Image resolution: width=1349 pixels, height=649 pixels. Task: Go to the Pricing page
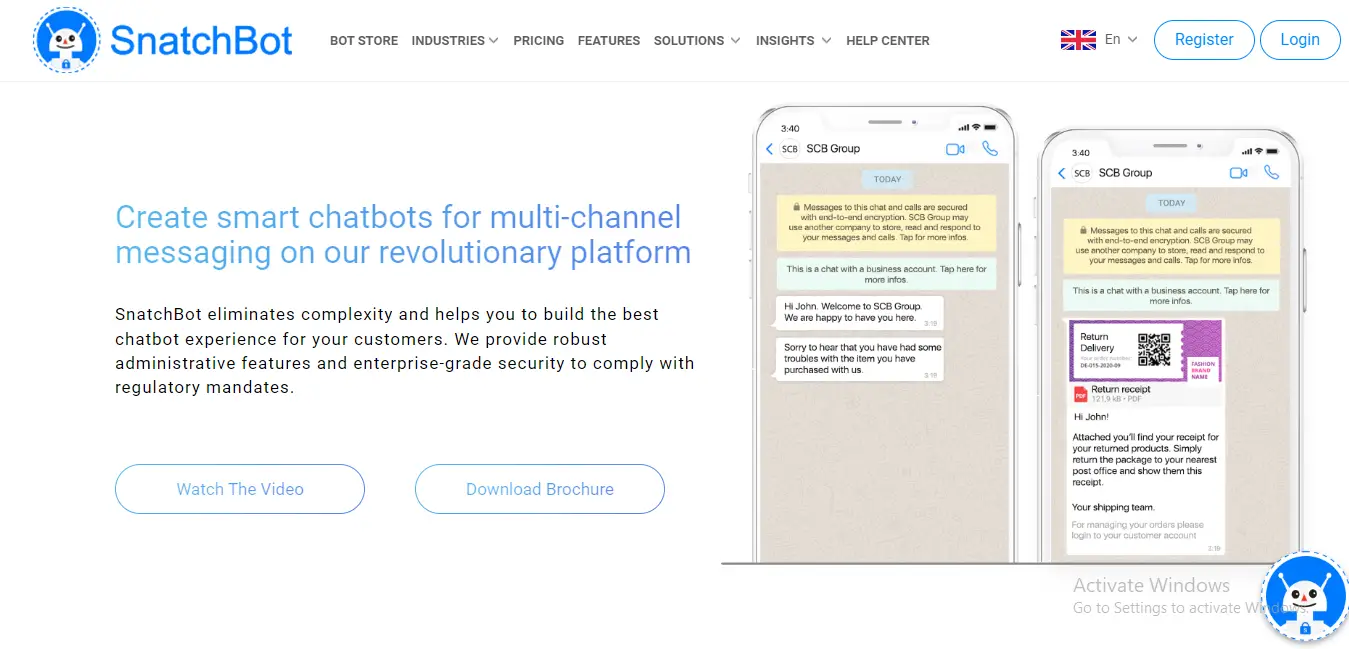[539, 41]
